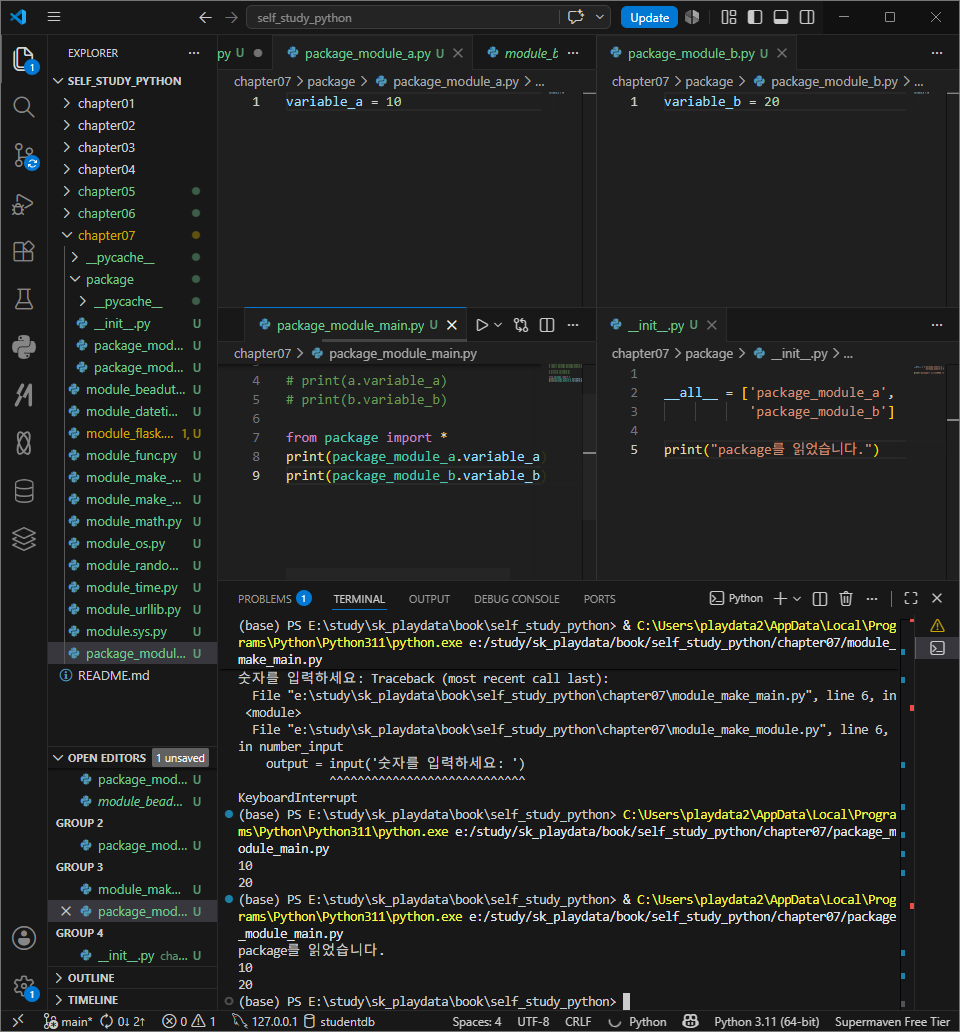
Task: Open module_time.py in the explorer
Action: (132, 587)
